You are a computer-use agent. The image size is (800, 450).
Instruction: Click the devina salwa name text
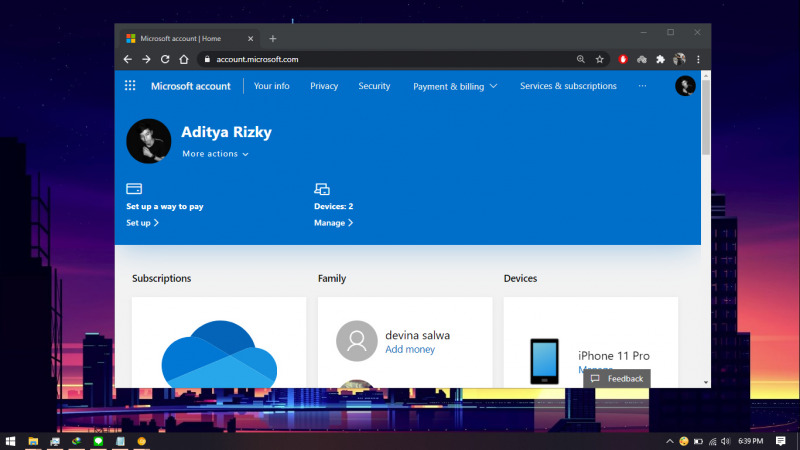click(x=417, y=335)
